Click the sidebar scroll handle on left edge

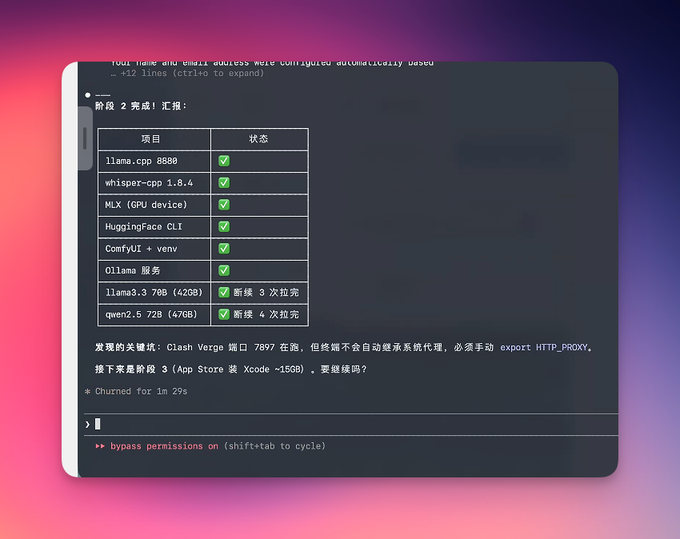[x=85, y=139]
